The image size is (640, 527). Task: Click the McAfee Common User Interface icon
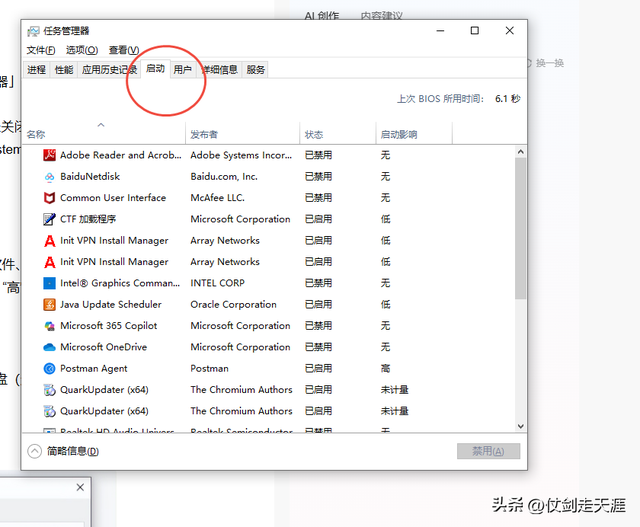coord(49,198)
